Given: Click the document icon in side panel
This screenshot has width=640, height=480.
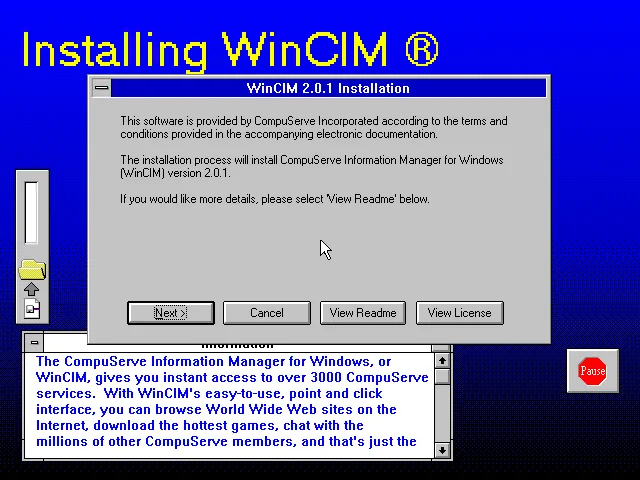Looking at the screenshot, I should click(x=32, y=309).
